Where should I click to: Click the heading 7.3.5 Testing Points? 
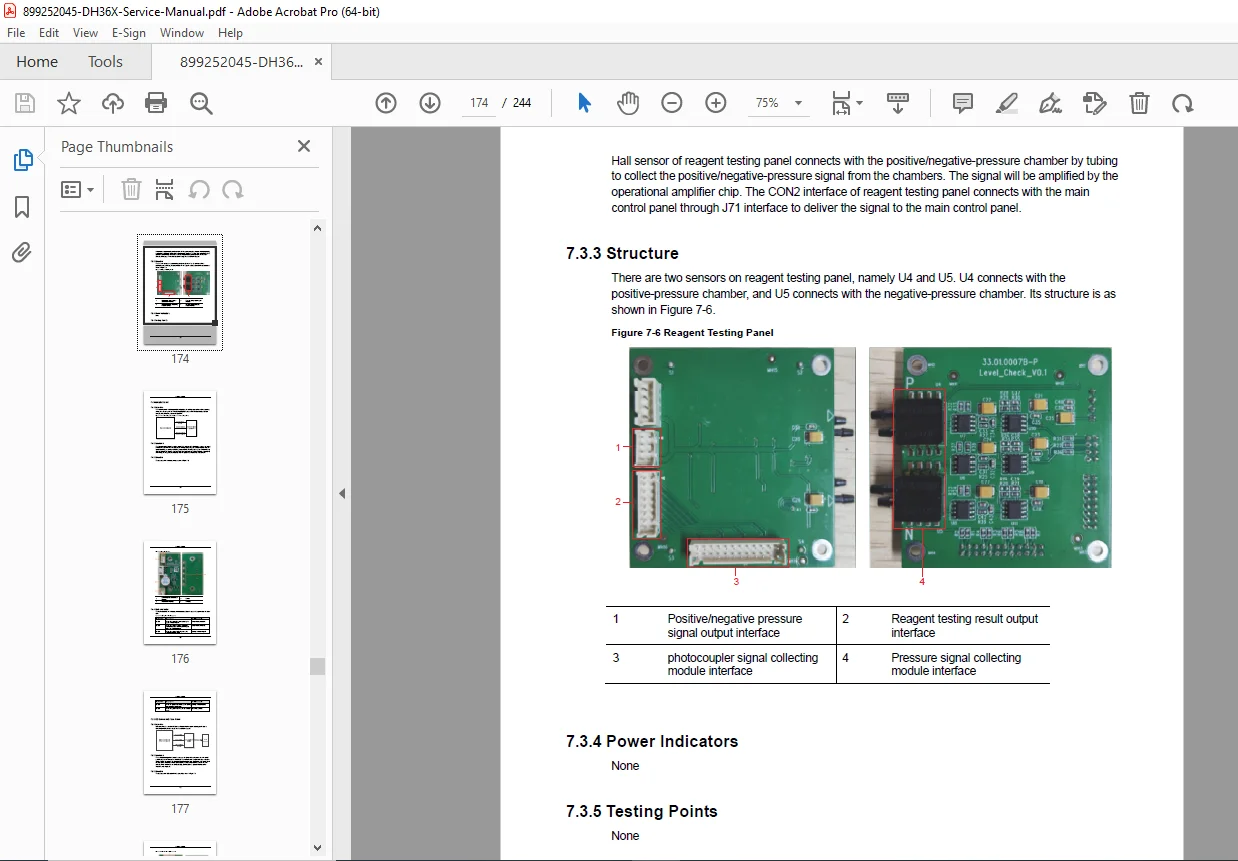click(642, 812)
